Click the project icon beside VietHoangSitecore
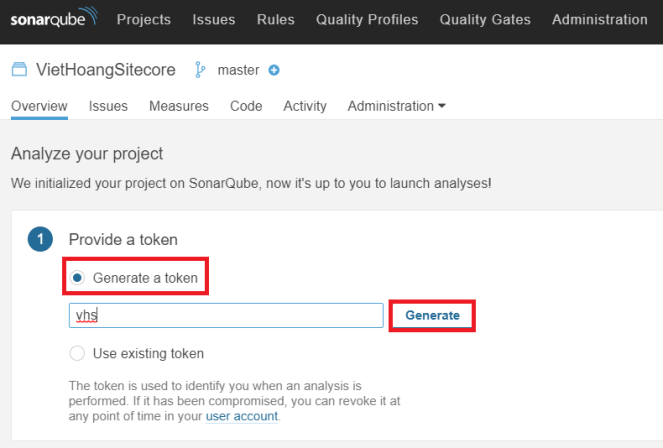663x448 pixels. [x=19, y=70]
